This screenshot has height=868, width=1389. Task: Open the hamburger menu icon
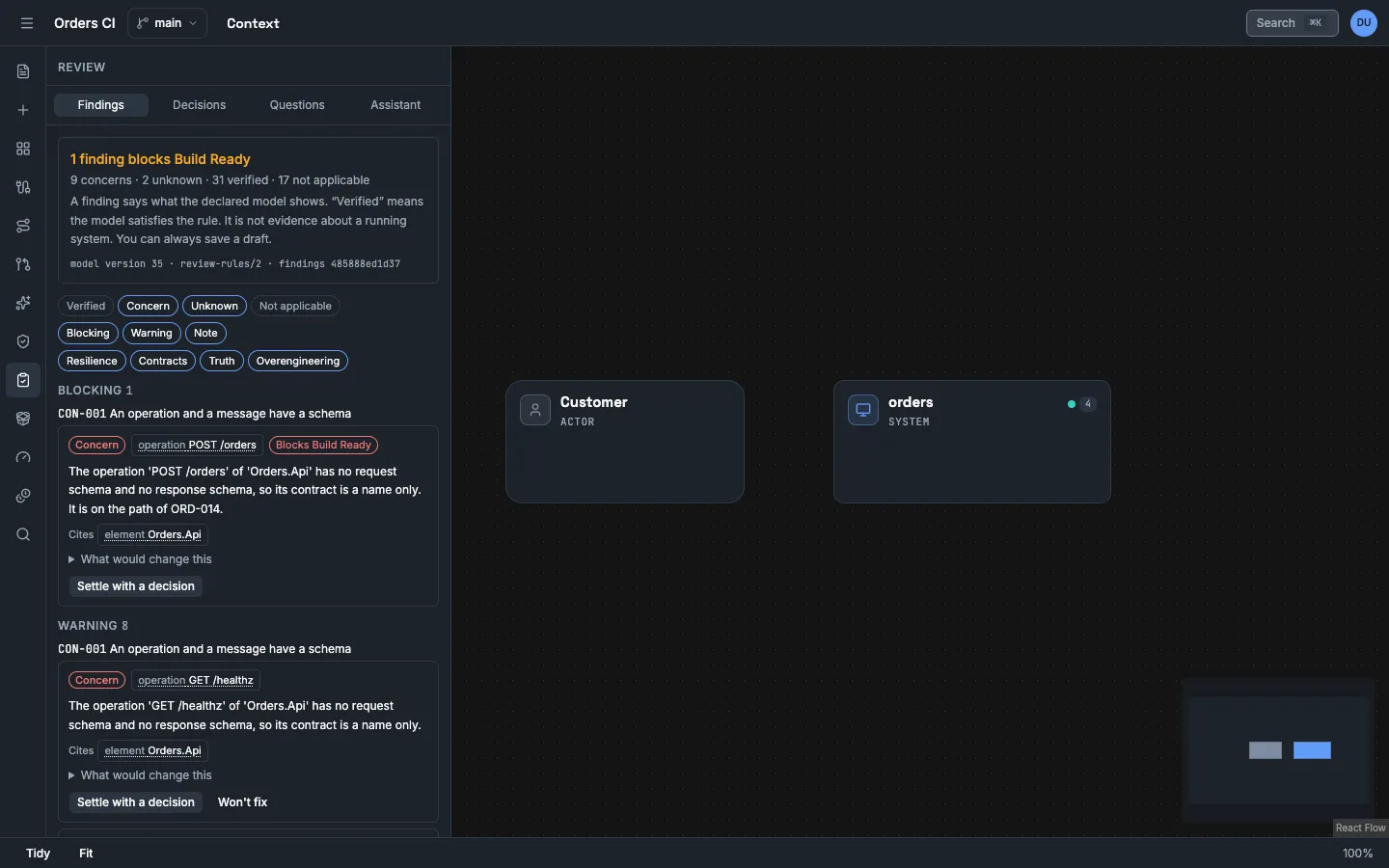click(27, 23)
